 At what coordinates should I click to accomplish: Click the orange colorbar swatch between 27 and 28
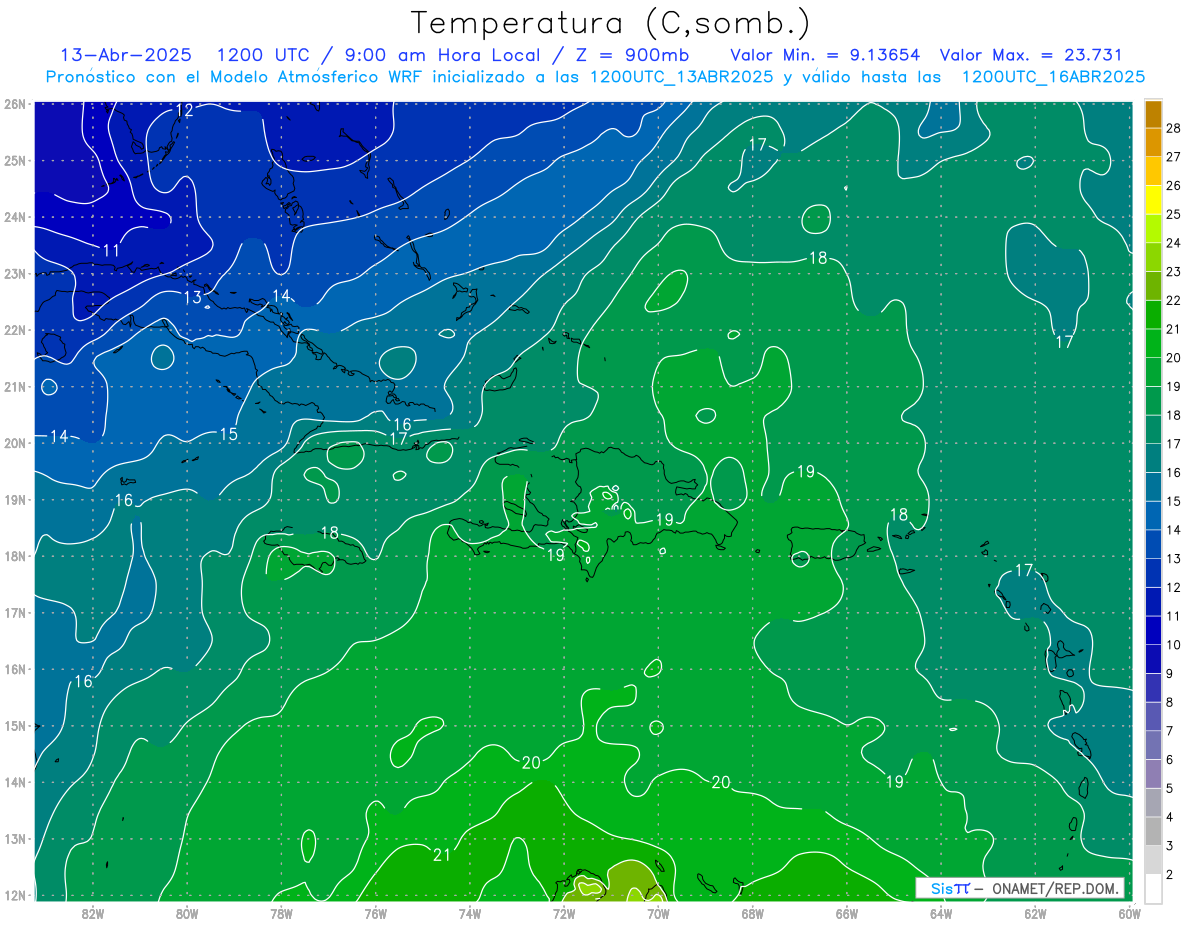[1153, 142]
